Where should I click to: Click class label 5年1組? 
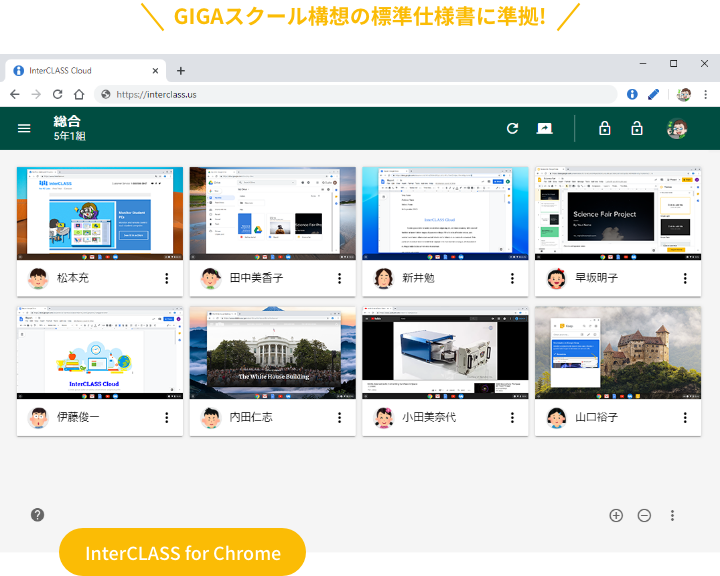(69, 136)
